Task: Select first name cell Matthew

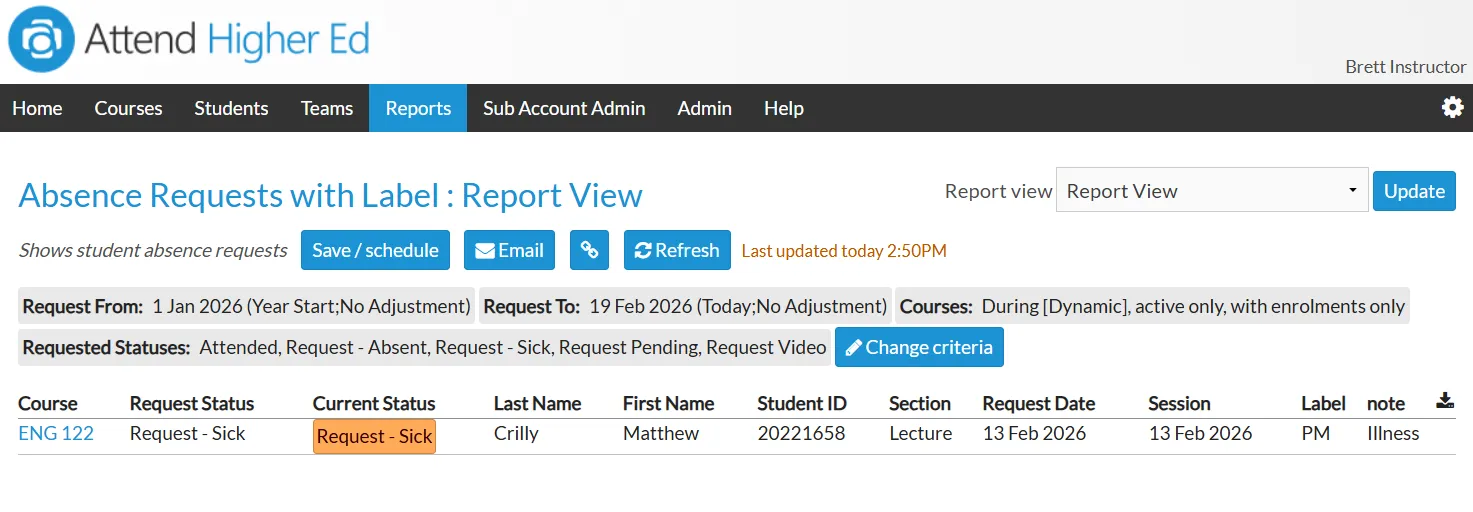Action: [661, 433]
